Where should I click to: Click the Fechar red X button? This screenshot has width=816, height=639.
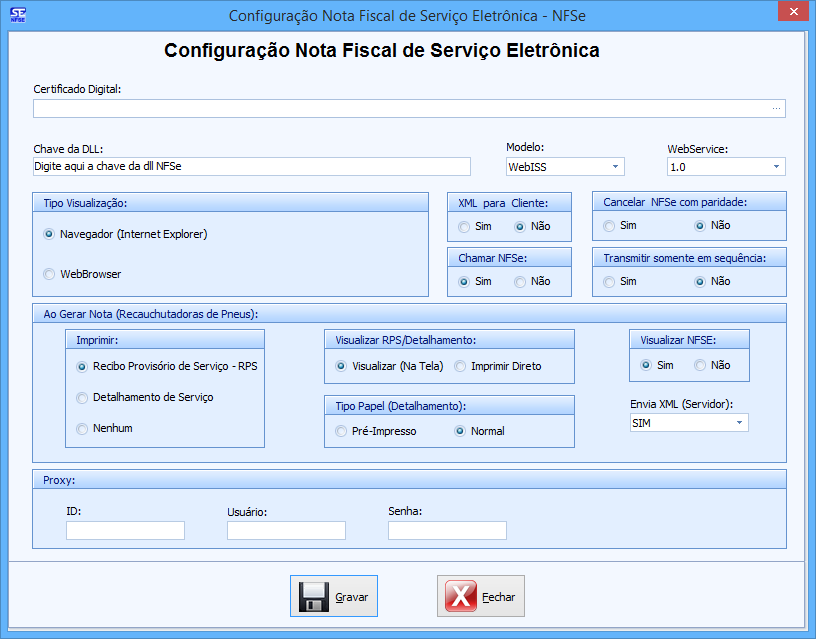[x=481, y=597]
